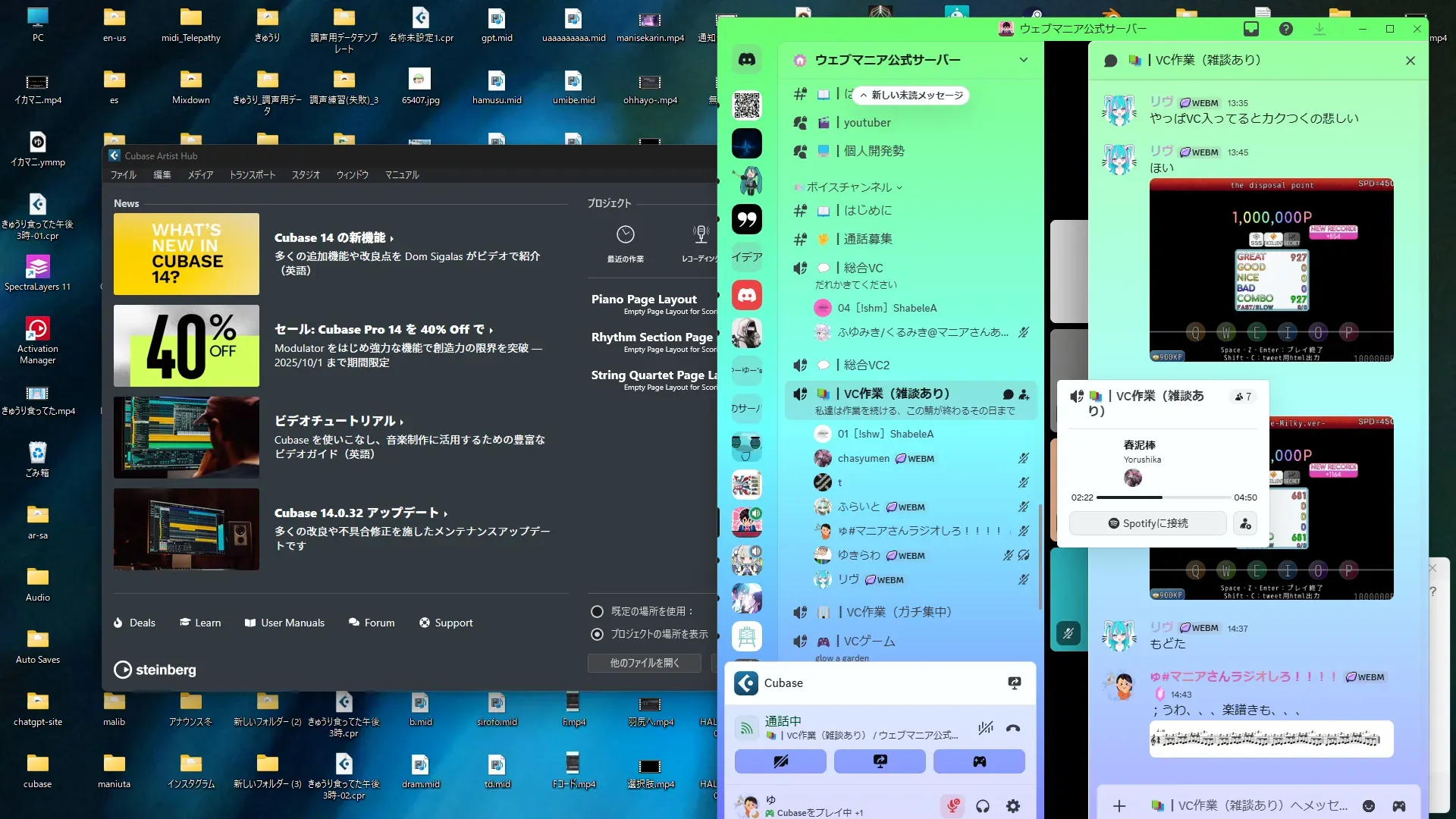Screen dimensions: 1456x819
Task: Collapse ボイスチャンネル category
Action: 849,187
